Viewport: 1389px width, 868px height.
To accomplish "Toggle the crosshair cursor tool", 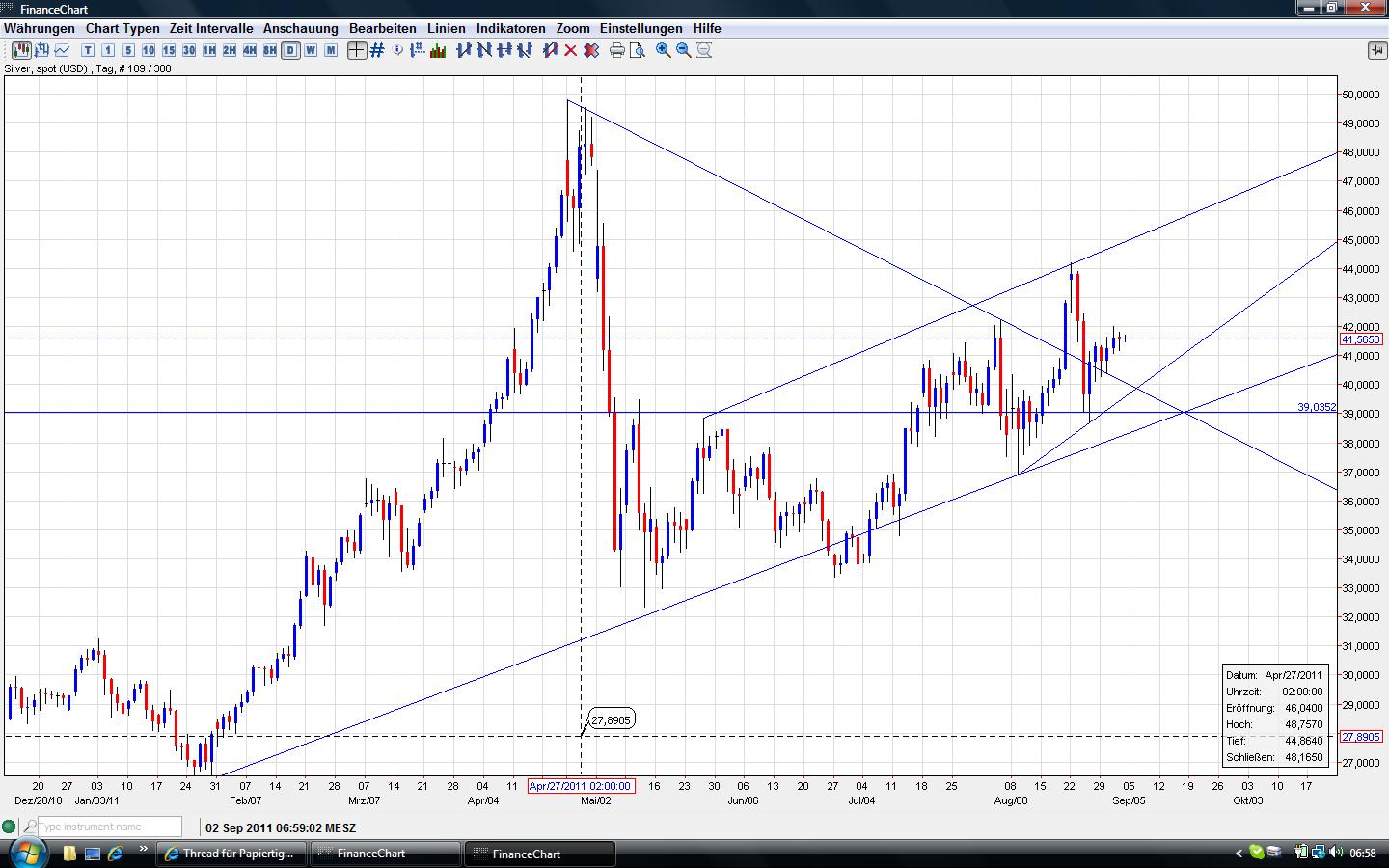I will coord(357,50).
